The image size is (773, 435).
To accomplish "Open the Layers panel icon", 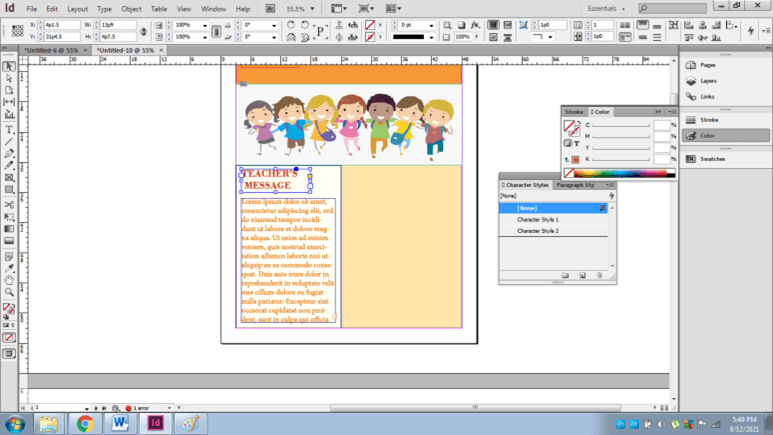I will click(692, 81).
